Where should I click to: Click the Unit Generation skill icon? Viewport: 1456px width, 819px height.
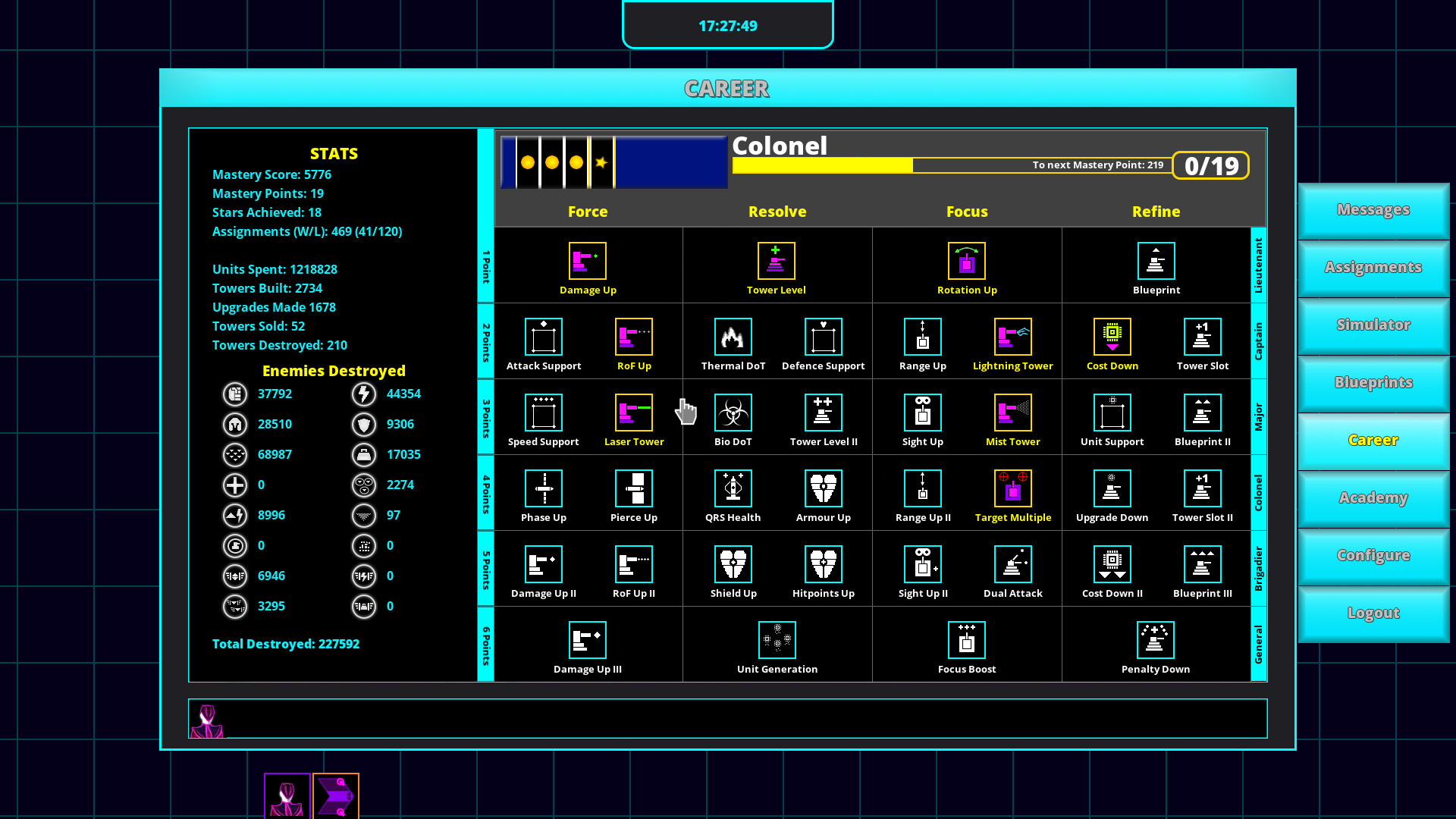click(x=777, y=640)
